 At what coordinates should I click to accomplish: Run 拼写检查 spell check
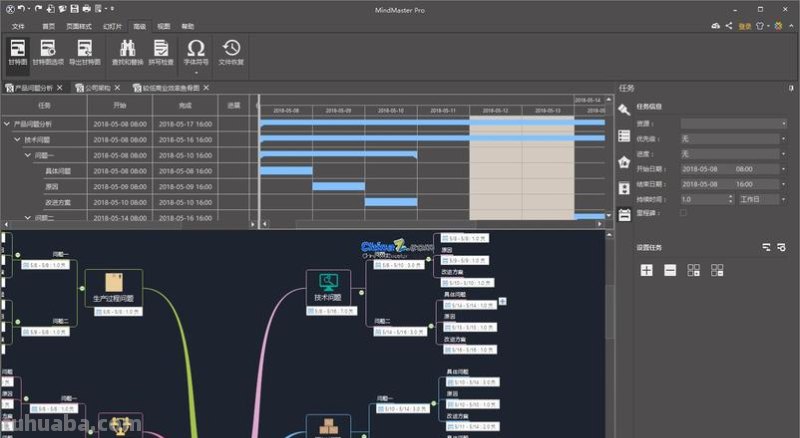[161, 53]
